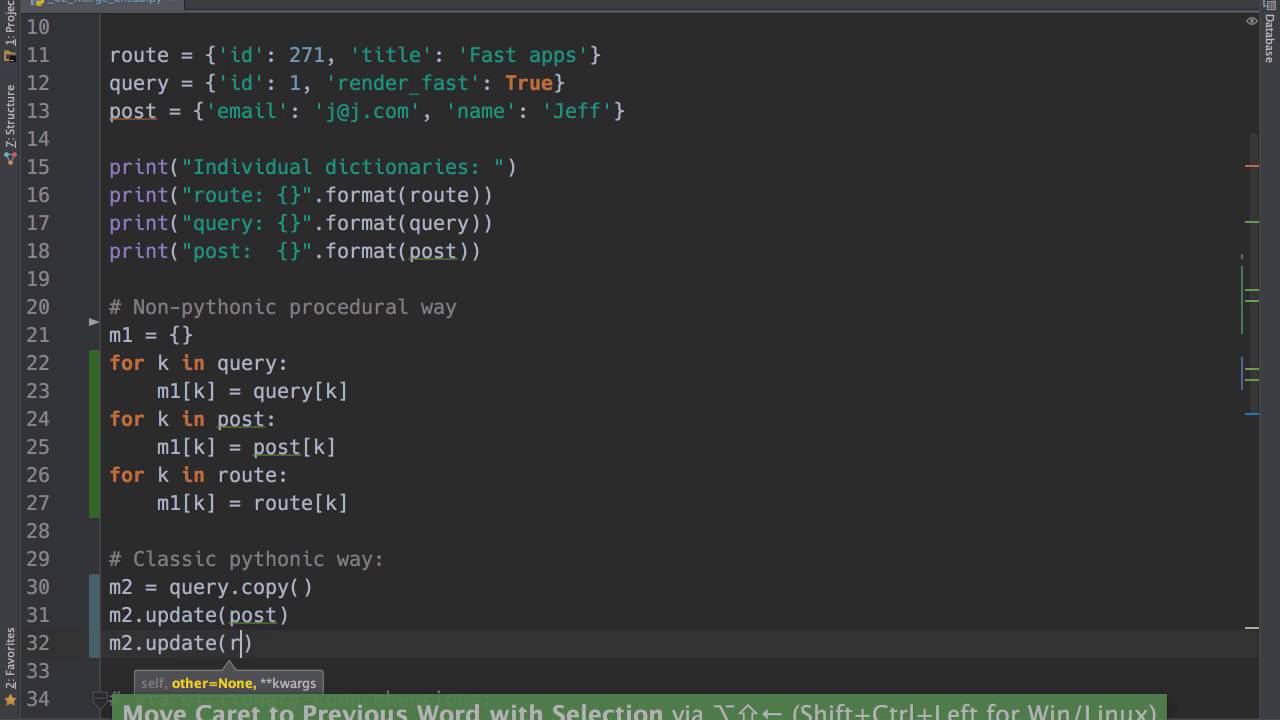The width and height of the screenshot is (1280, 720).
Task: Click "Individual dictionaries: " string on line 15
Action: click(x=343, y=167)
